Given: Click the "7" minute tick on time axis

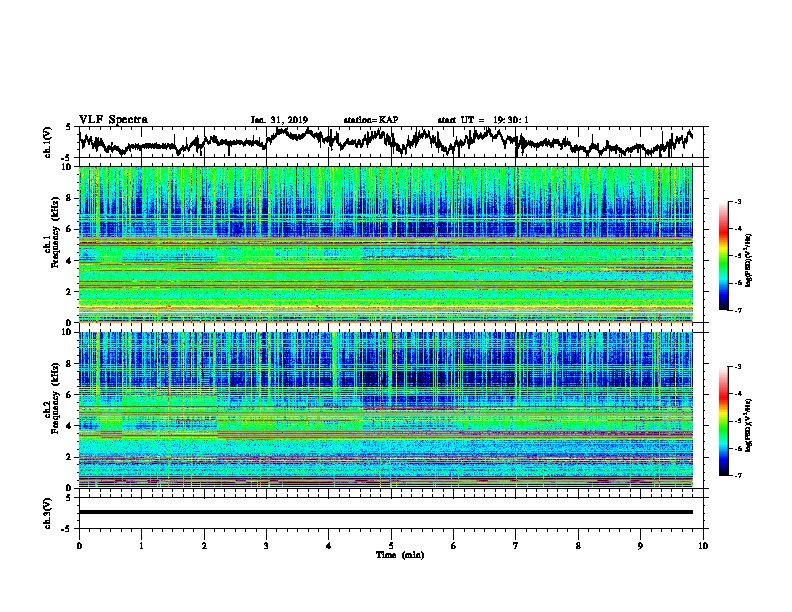Looking at the screenshot, I should pos(516,546).
